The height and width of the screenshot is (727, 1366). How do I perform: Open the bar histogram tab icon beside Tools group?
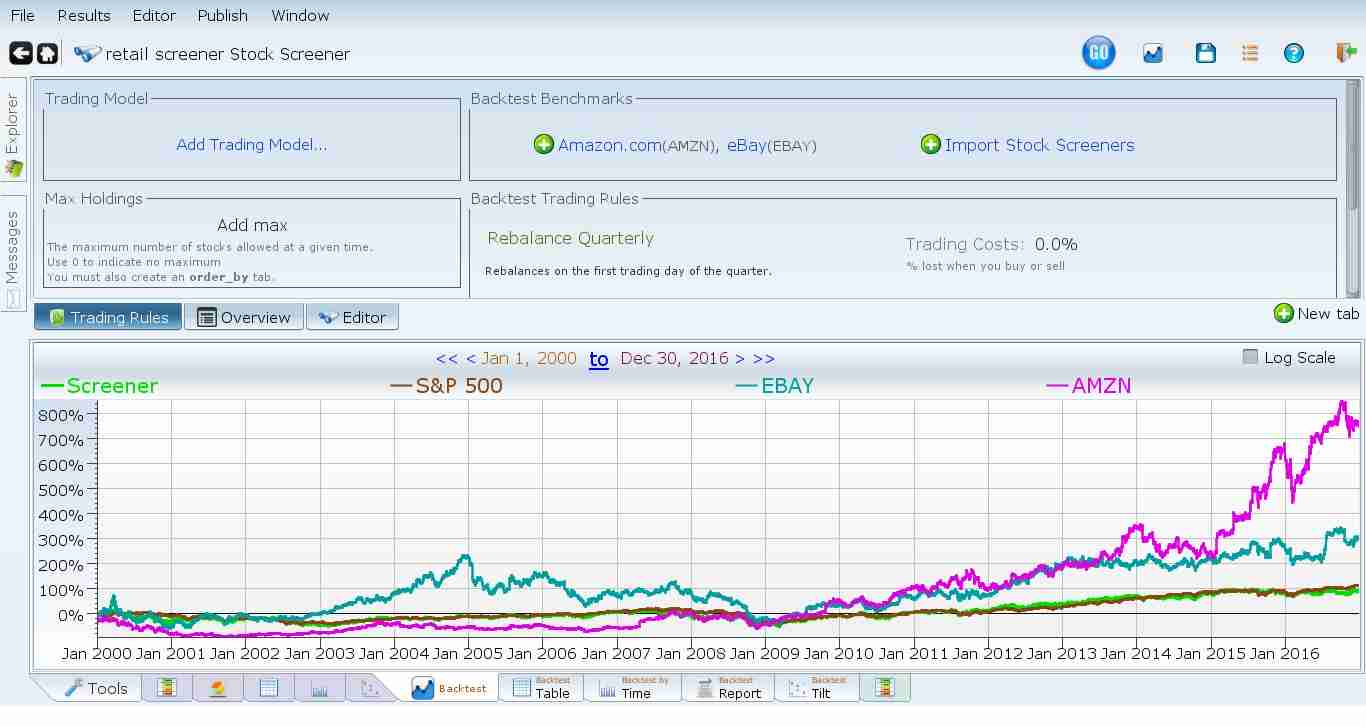[319, 688]
